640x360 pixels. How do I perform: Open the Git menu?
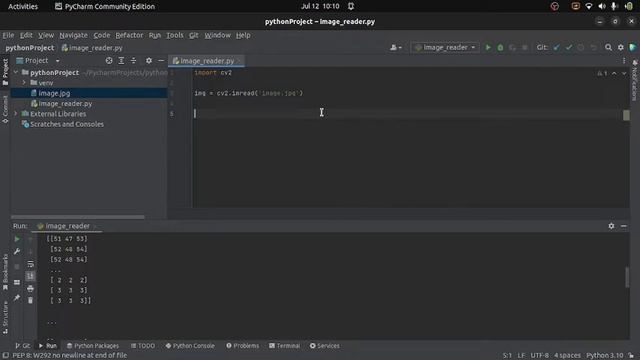tap(194, 35)
